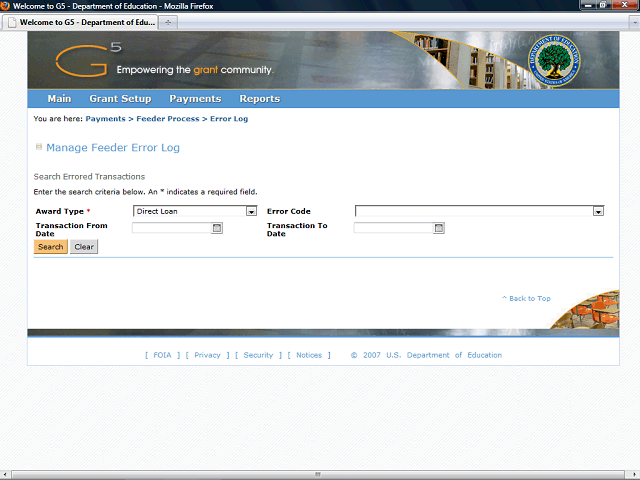Click the Firefox icon in title bar
This screenshot has width=640, height=480.
pos(5,6)
